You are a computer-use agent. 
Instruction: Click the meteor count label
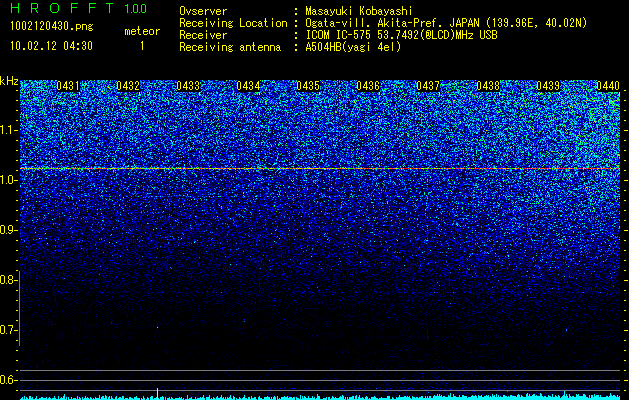tap(142, 31)
